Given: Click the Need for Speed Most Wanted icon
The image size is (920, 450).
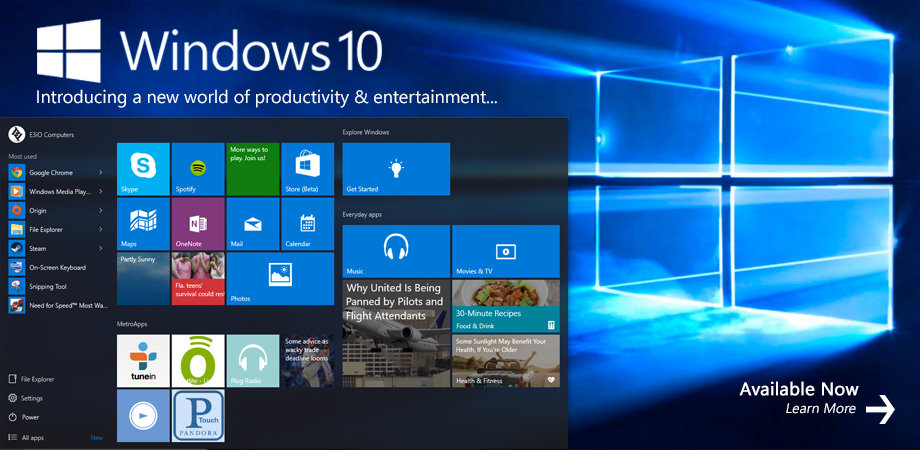Looking at the screenshot, I should click(16, 305).
